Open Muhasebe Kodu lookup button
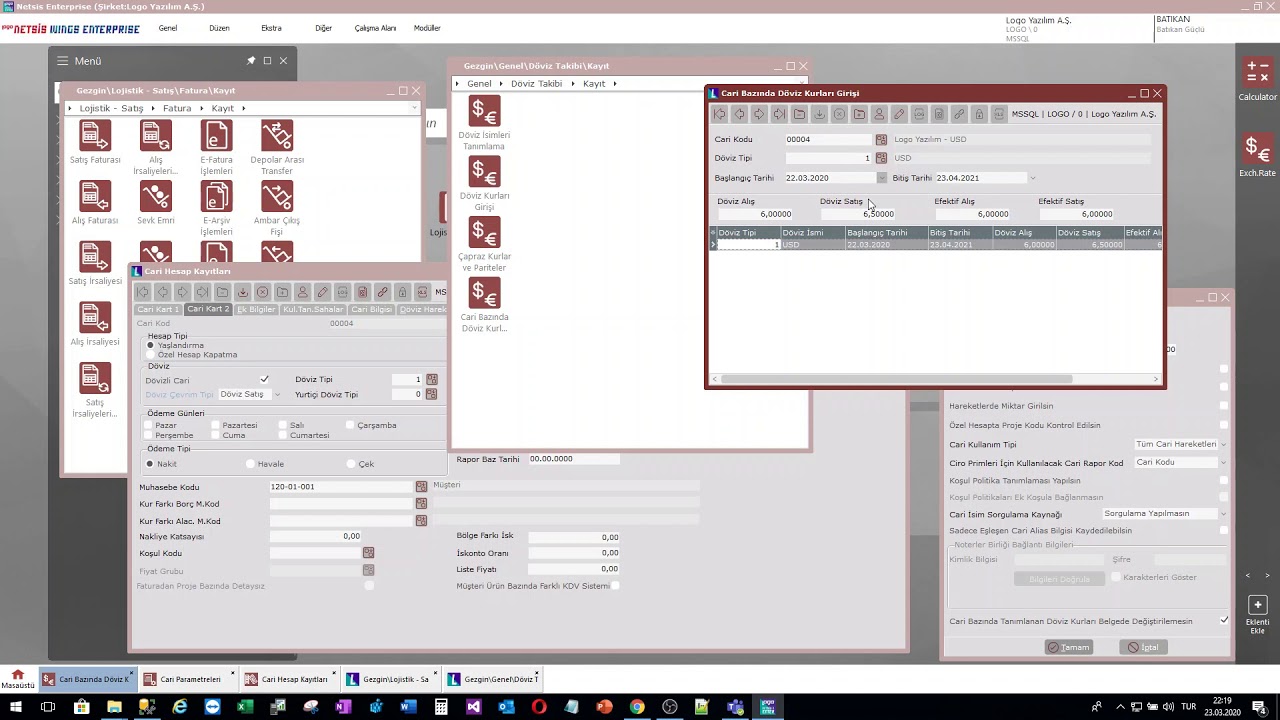1280x720 pixels. [421, 487]
